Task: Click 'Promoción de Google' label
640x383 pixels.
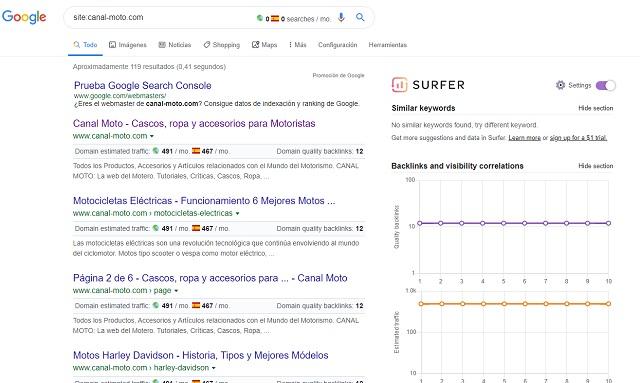Action: coord(338,75)
